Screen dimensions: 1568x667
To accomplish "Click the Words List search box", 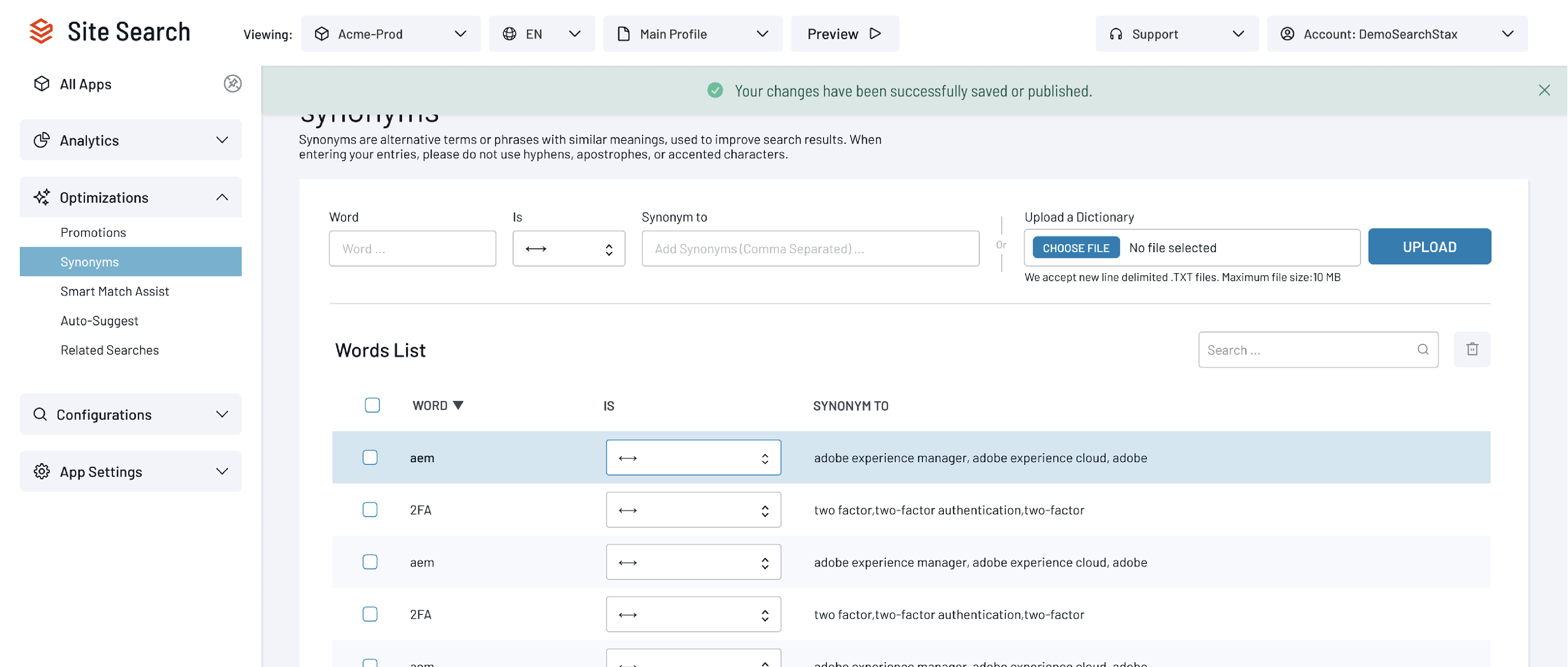I will 1318,350.
